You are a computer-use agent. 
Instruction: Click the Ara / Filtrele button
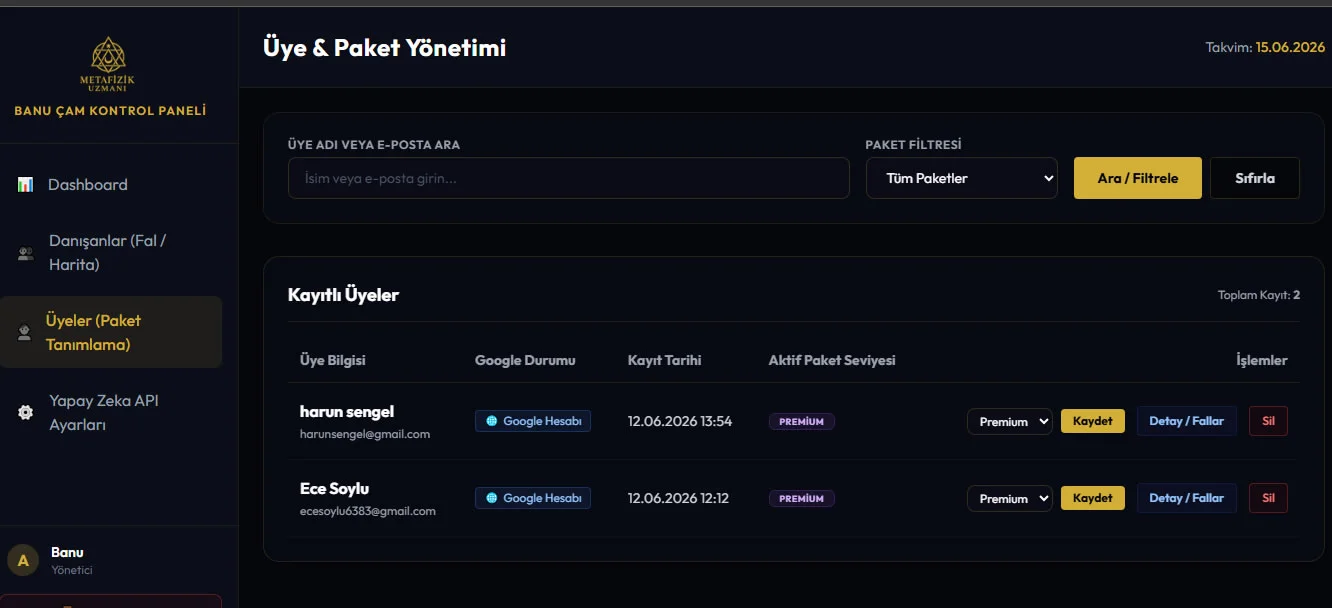(x=1138, y=178)
